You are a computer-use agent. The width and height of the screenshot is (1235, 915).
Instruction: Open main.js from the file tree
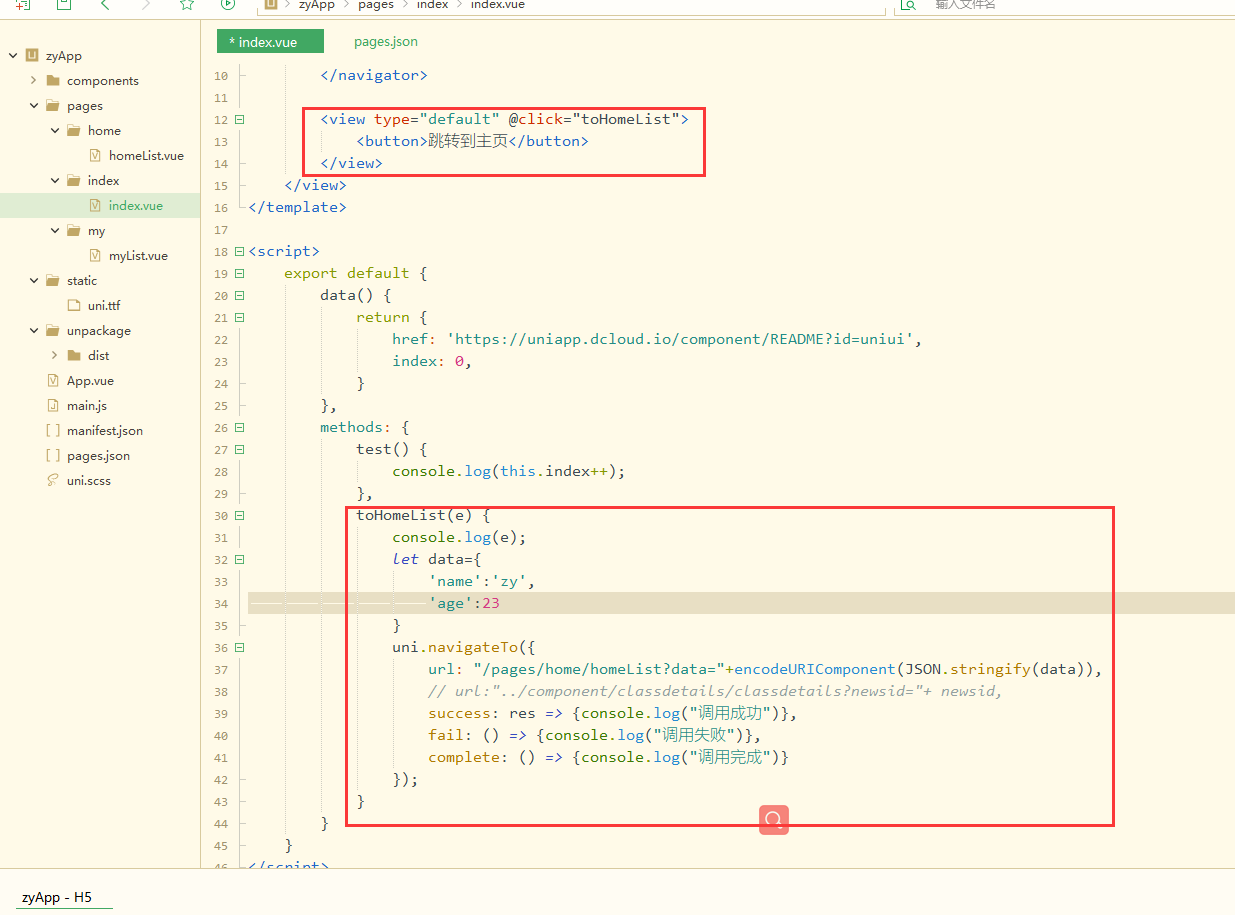[87, 406]
